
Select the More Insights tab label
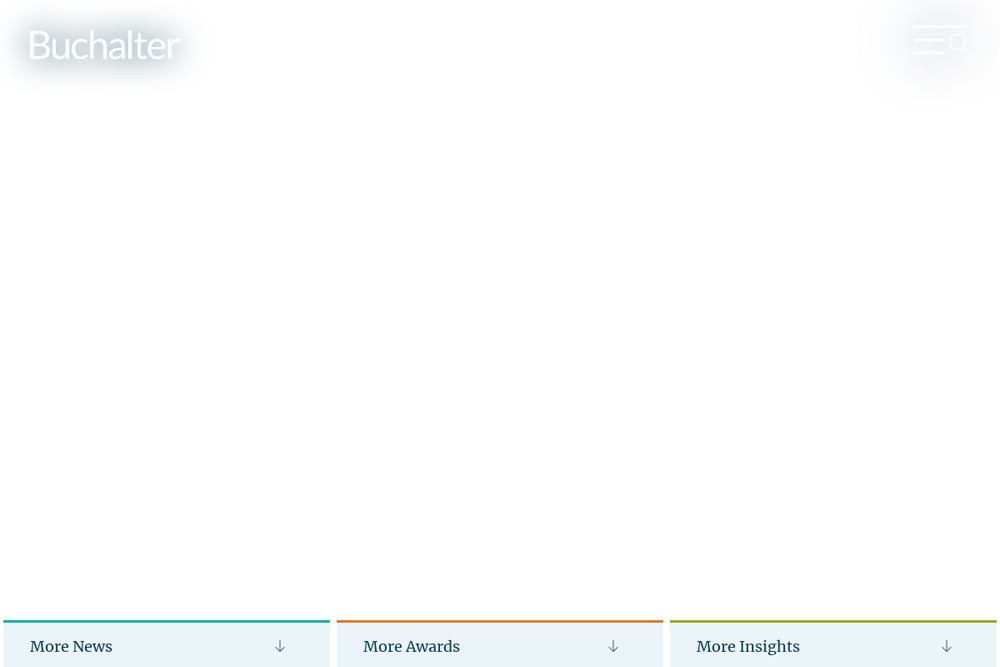[x=748, y=647]
